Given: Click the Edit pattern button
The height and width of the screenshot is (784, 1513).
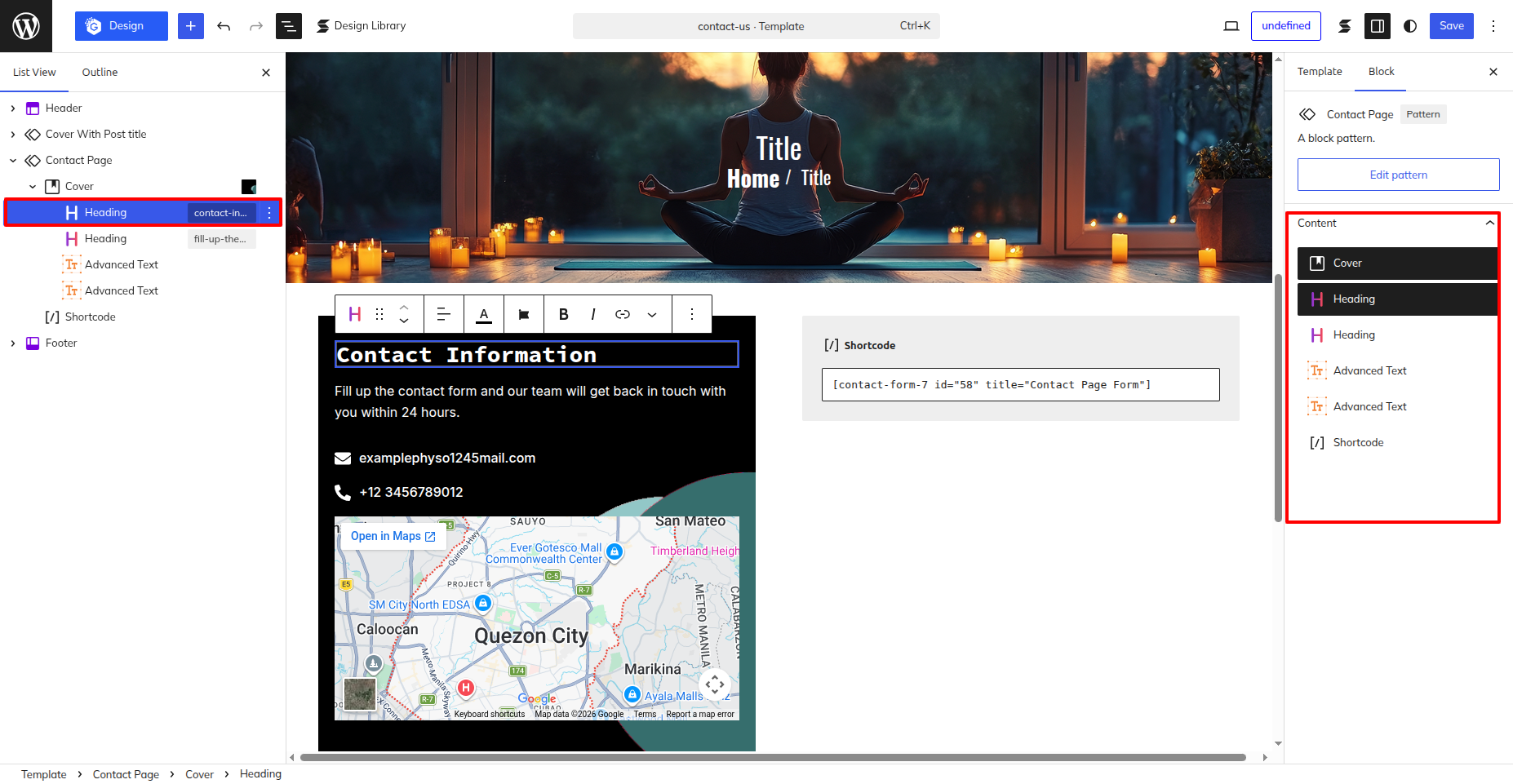Looking at the screenshot, I should pos(1399,175).
